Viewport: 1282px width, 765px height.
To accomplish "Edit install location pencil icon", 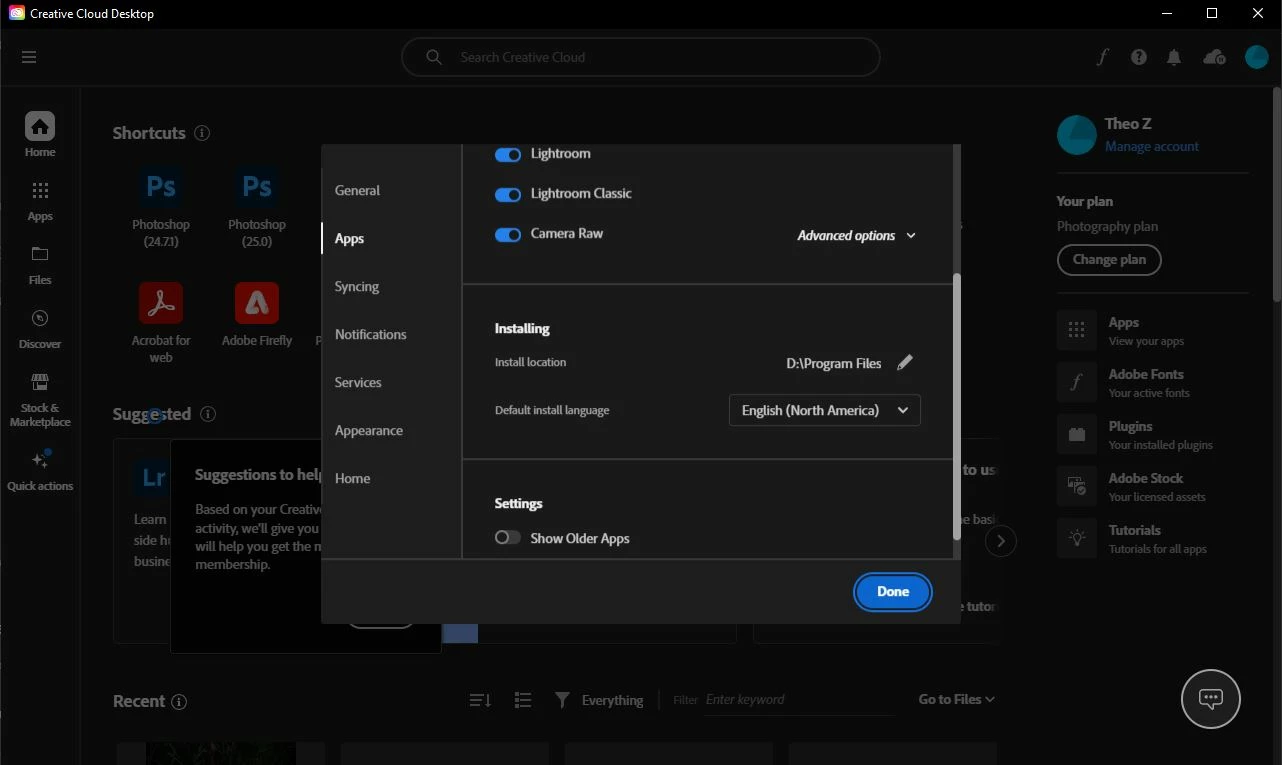I will click(x=905, y=363).
